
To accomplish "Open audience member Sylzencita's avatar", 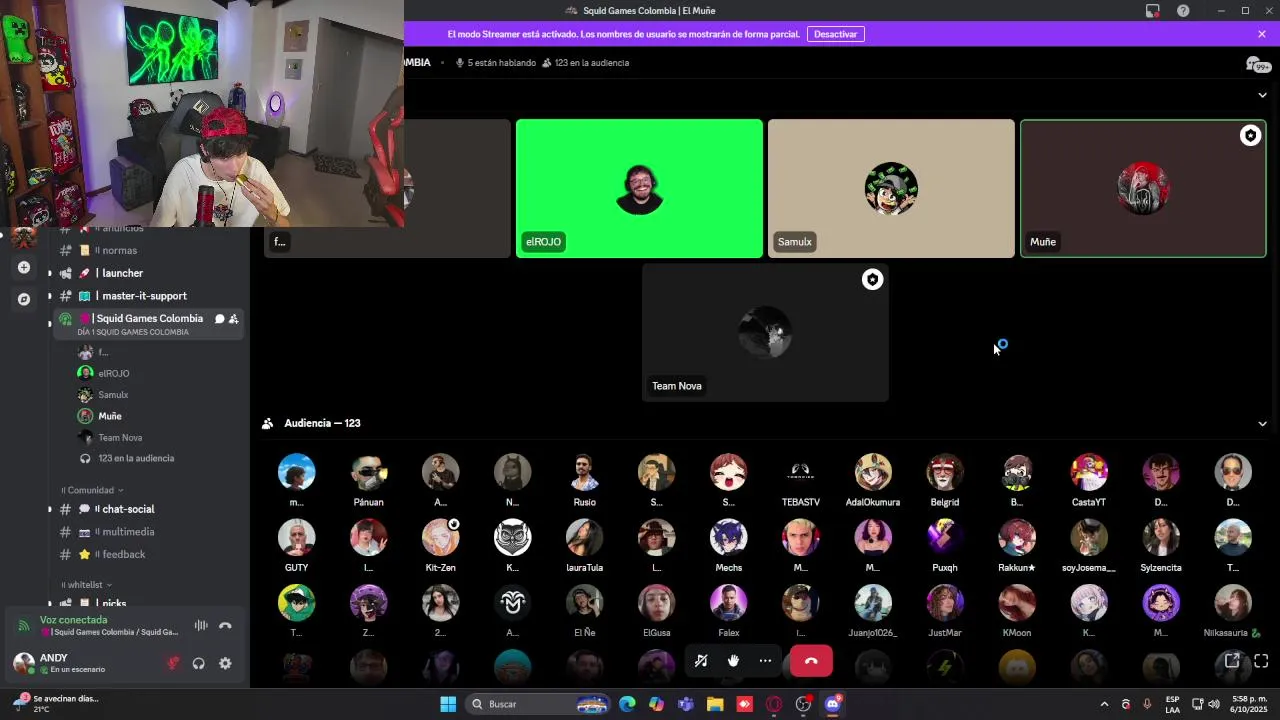I will (1160, 537).
